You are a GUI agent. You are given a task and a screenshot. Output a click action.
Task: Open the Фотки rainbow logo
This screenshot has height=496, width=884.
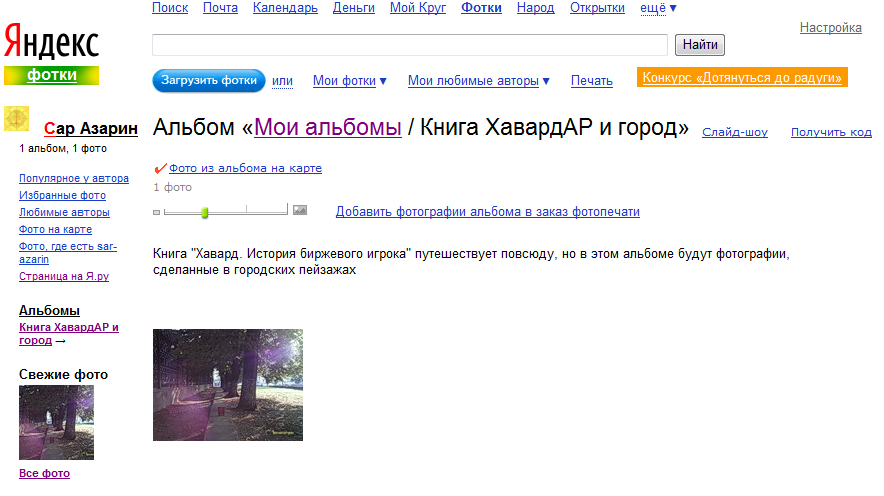(51, 76)
